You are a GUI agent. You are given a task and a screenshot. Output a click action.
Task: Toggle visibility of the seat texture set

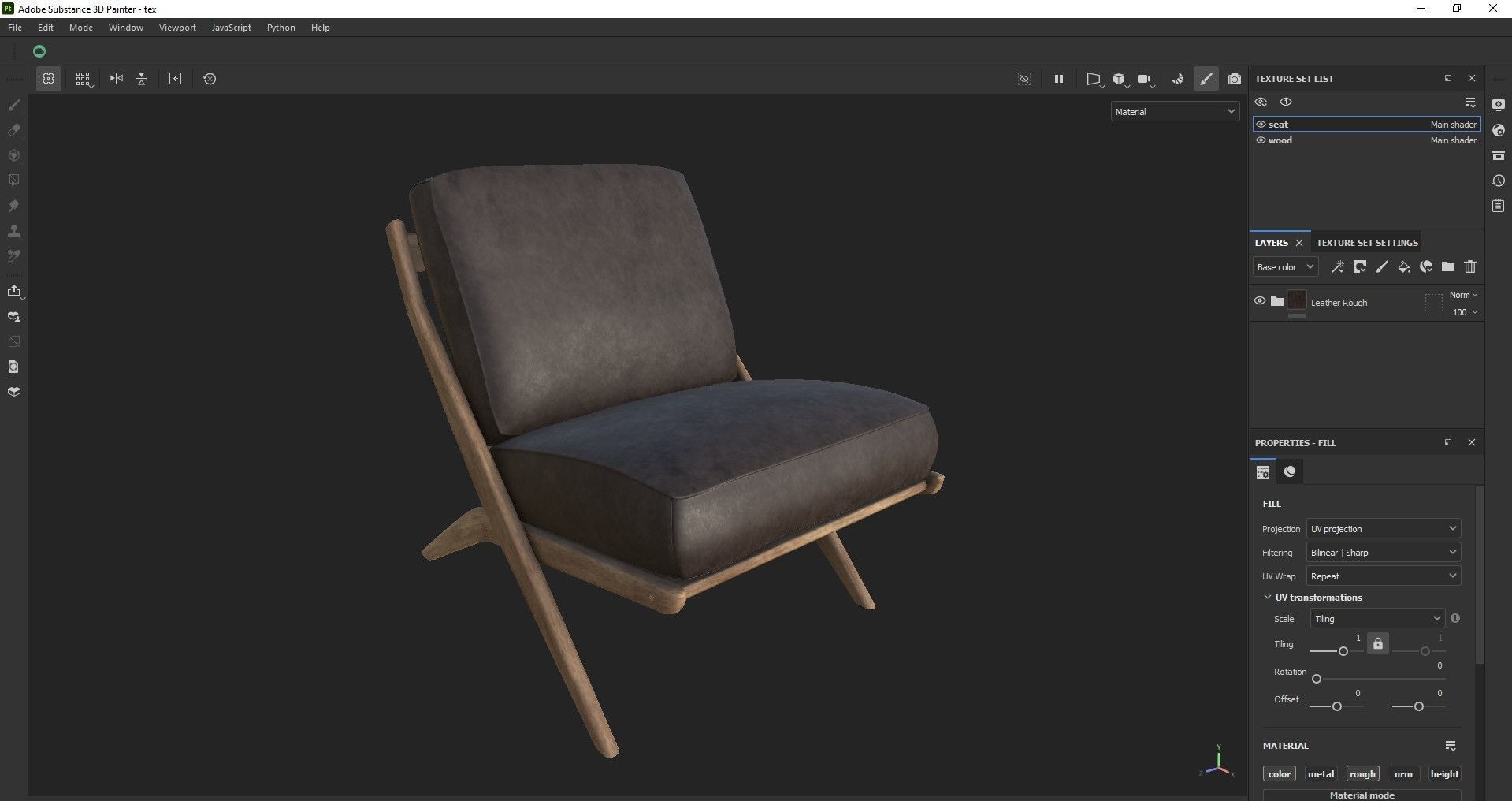point(1261,125)
